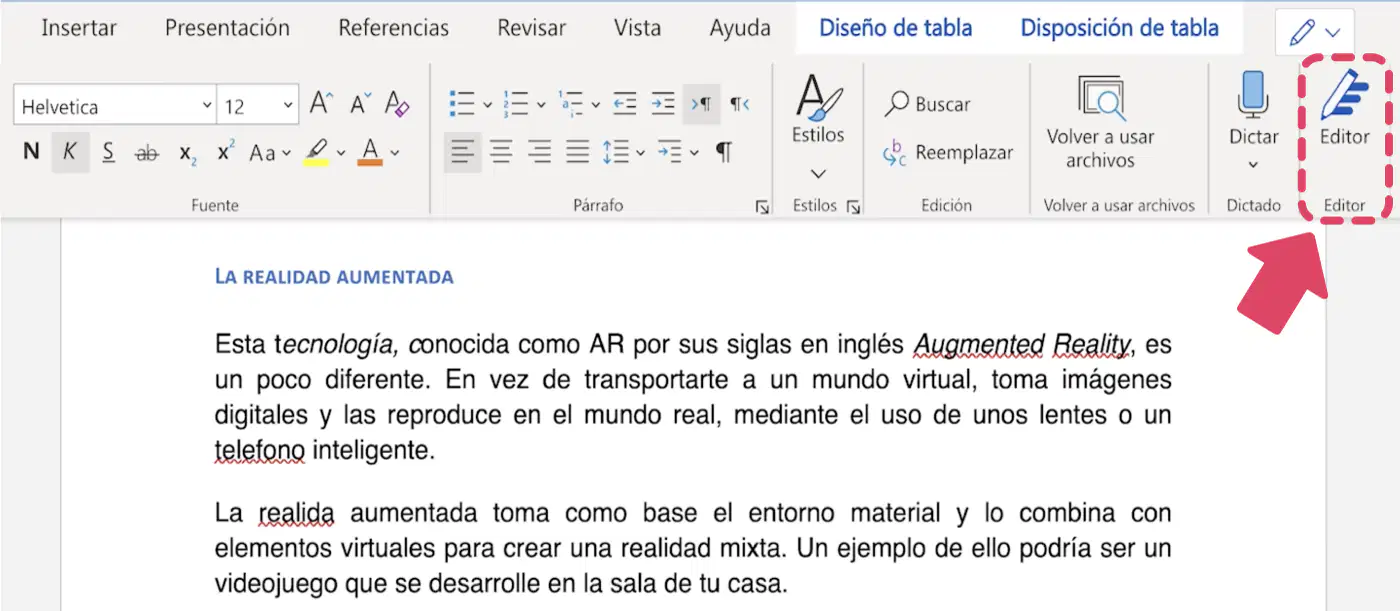The height and width of the screenshot is (611, 1400).
Task: Open highlight color dropdown arrow
Action: point(340,153)
